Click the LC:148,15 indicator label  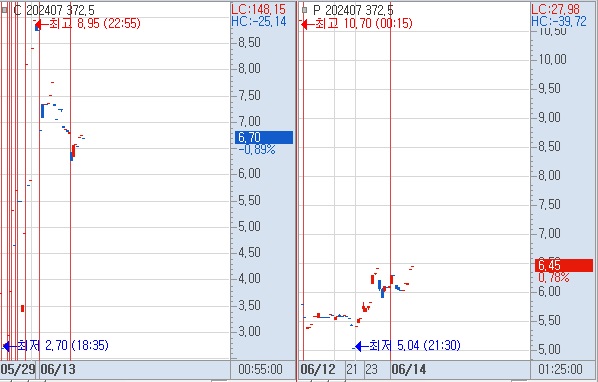(259, 9)
